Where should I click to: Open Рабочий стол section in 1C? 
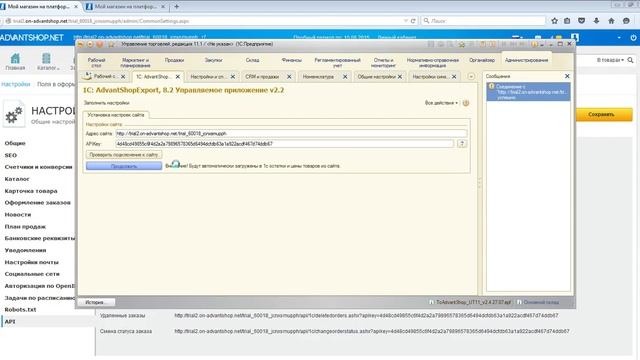point(96,62)
